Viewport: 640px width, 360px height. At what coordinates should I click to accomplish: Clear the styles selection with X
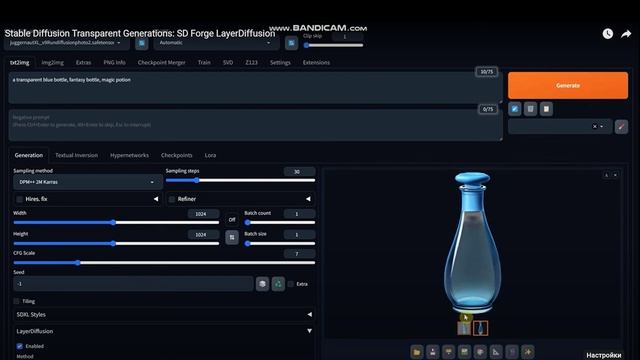click(x=595, y=127)
